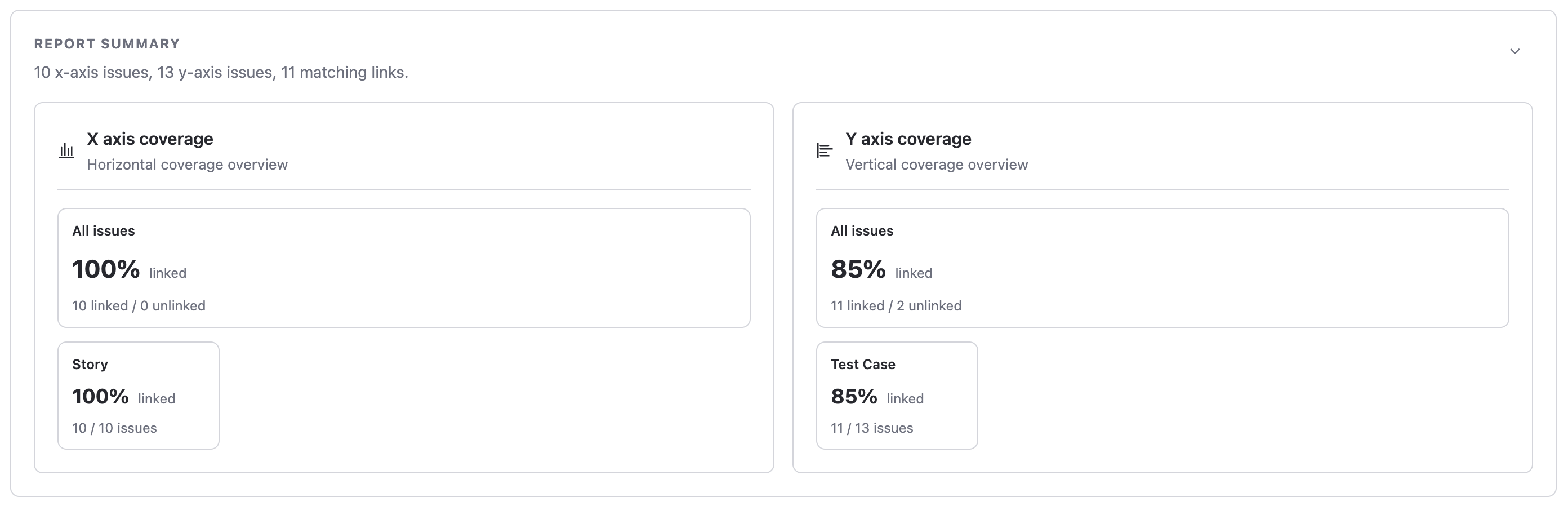Click the Story coverage tile
1568x506 pixels.
(x=138, y=395)
